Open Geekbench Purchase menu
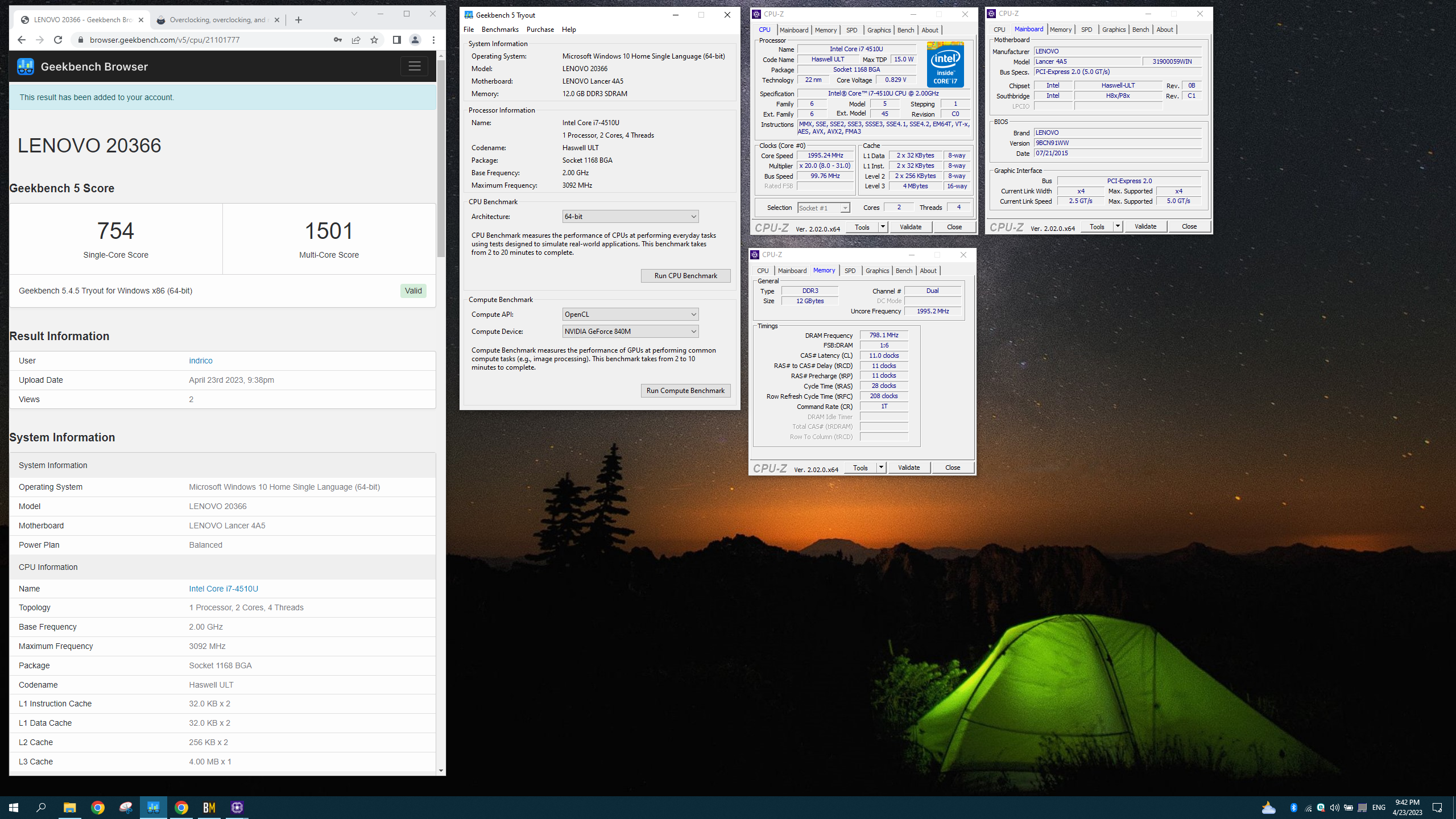 point(540,30)
